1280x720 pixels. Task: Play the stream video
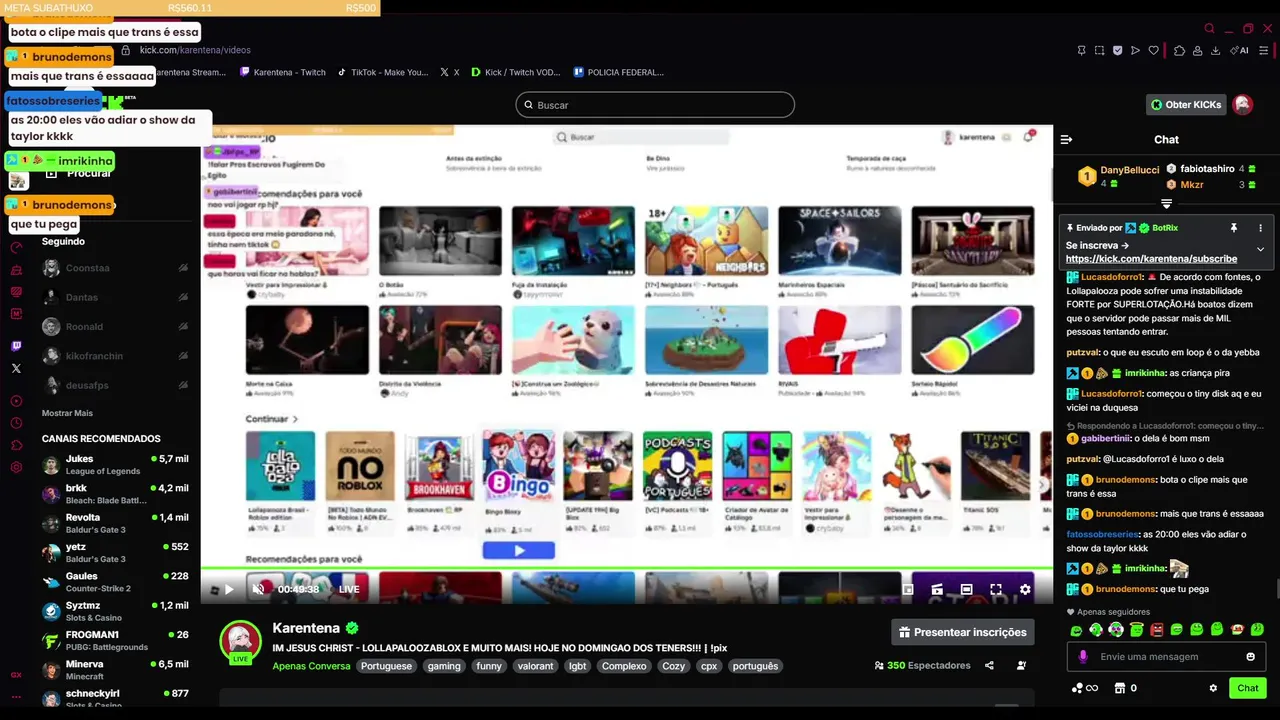229,590
